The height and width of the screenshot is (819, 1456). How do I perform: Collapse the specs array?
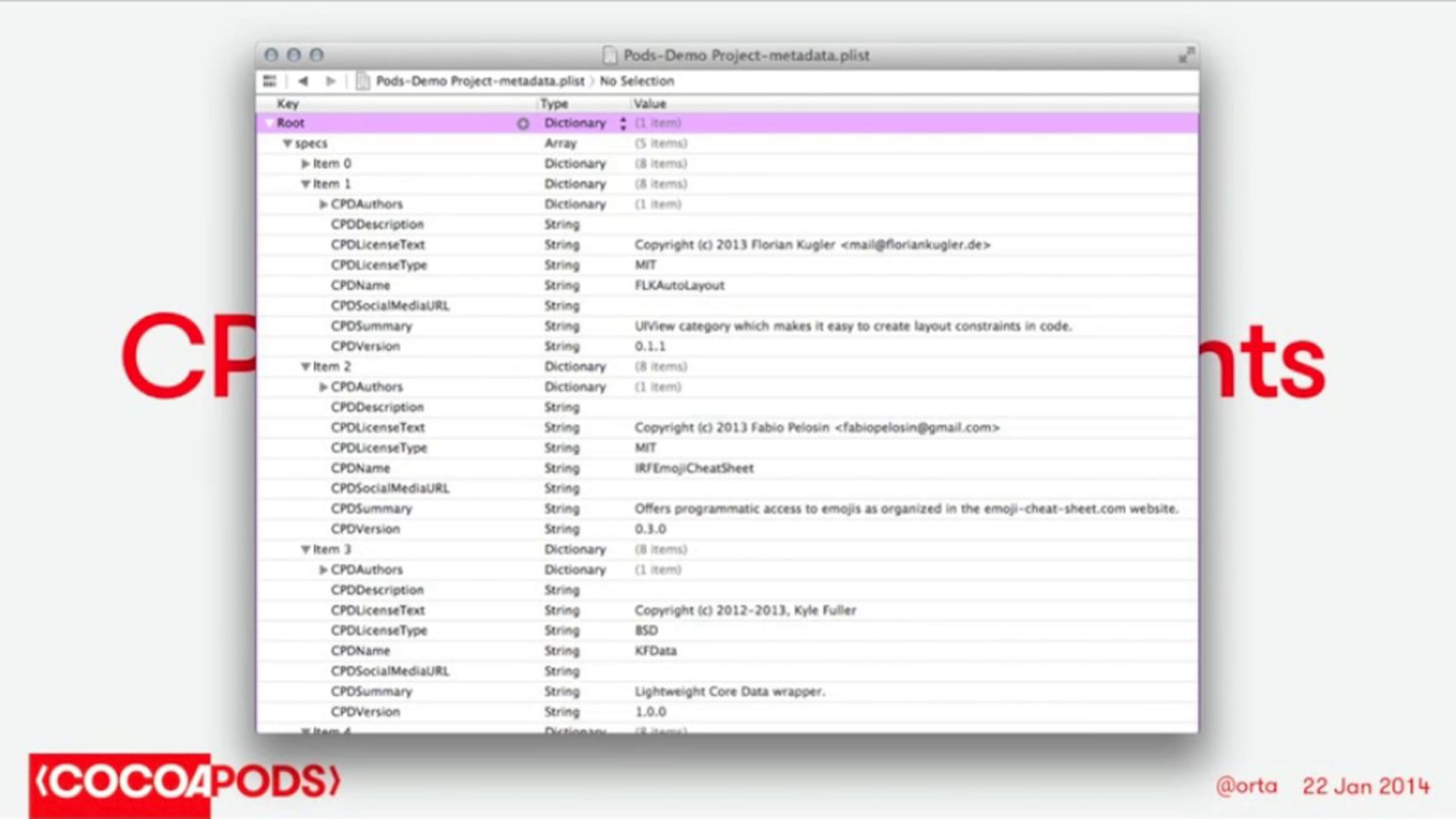[288, 144]
